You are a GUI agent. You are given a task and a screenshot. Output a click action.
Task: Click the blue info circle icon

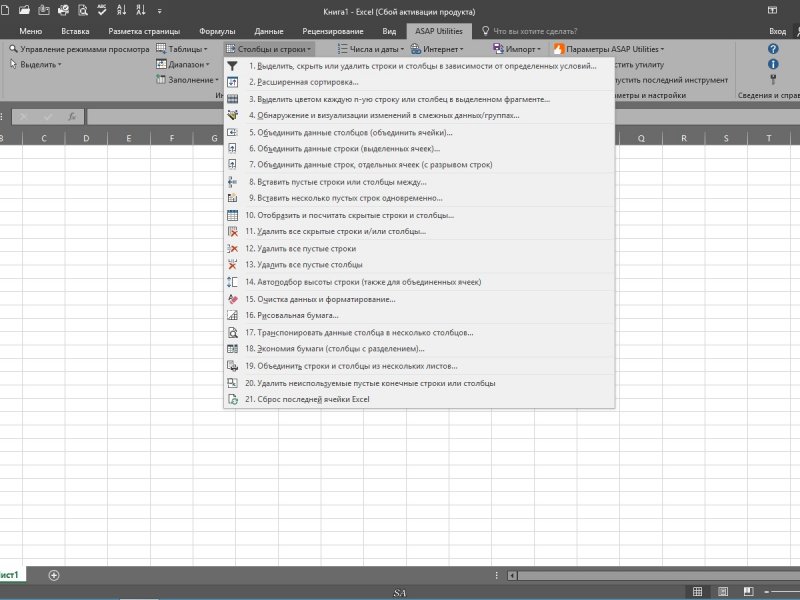tap(773, 64)
